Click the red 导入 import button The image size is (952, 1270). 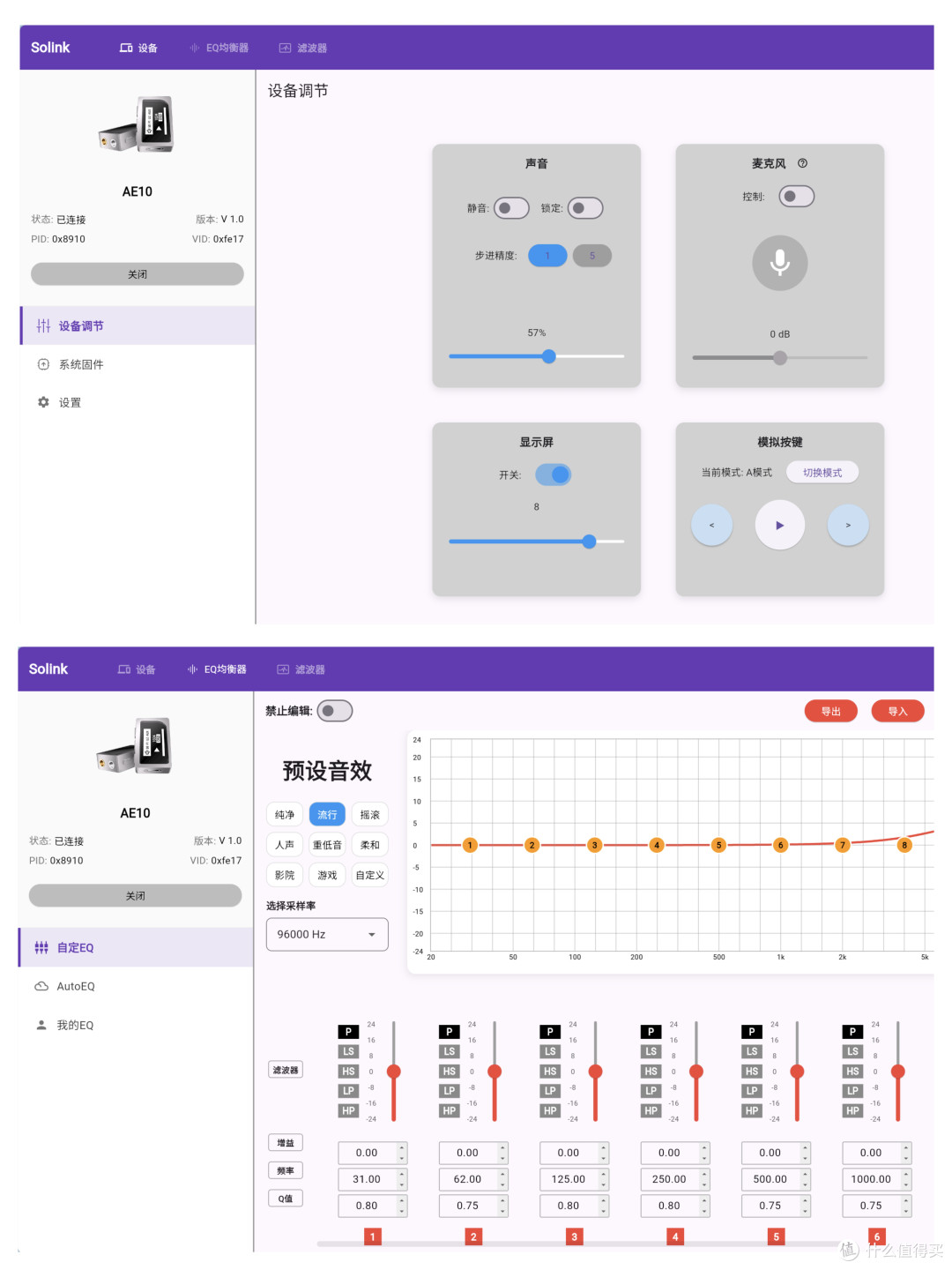click(x=897, y=711)
